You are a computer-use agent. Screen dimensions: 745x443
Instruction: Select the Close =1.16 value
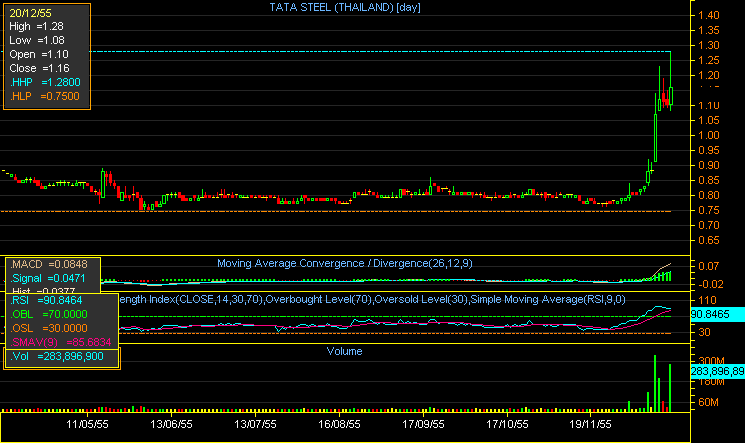(x=39, y=68)
